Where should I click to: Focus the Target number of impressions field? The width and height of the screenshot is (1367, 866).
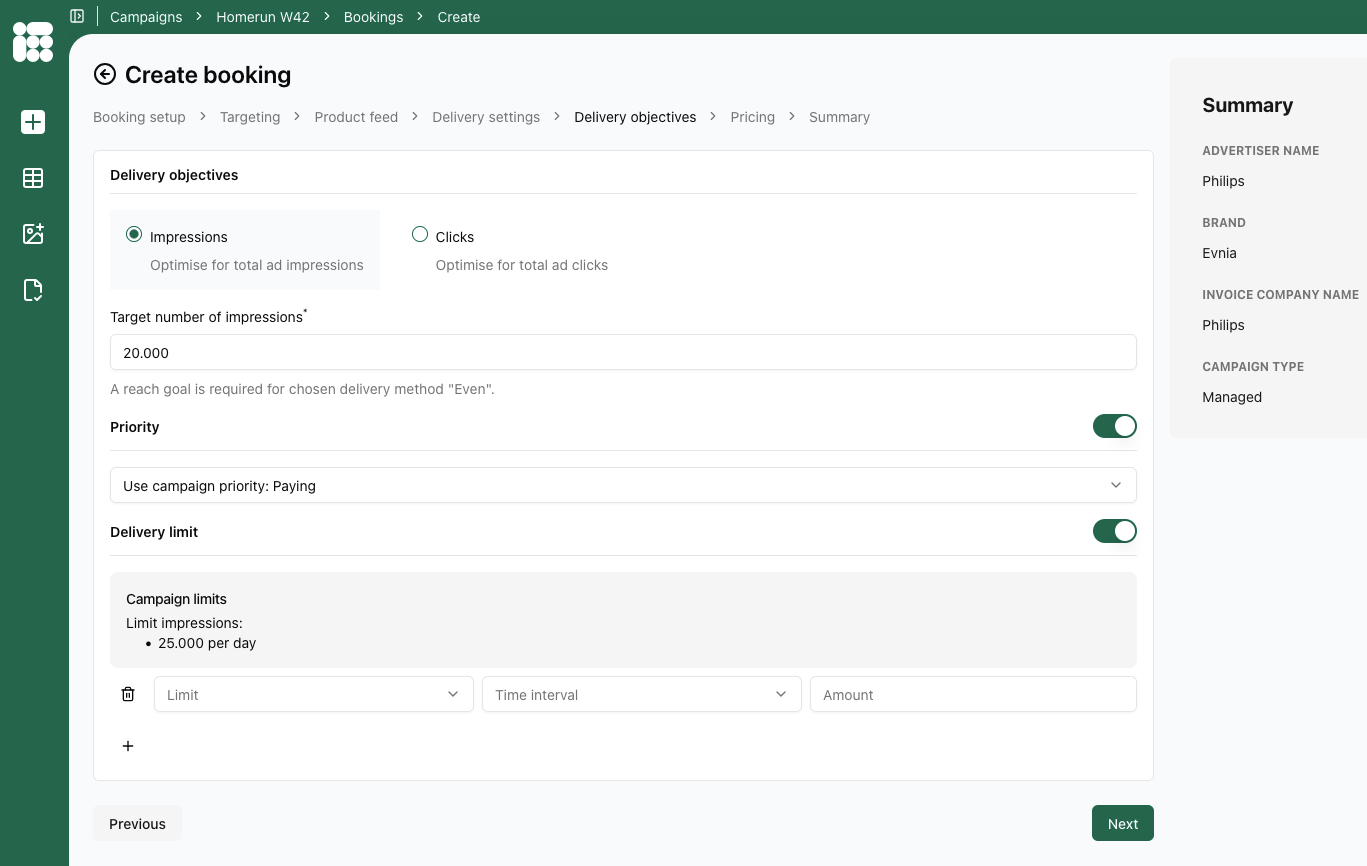pos(623,352)
